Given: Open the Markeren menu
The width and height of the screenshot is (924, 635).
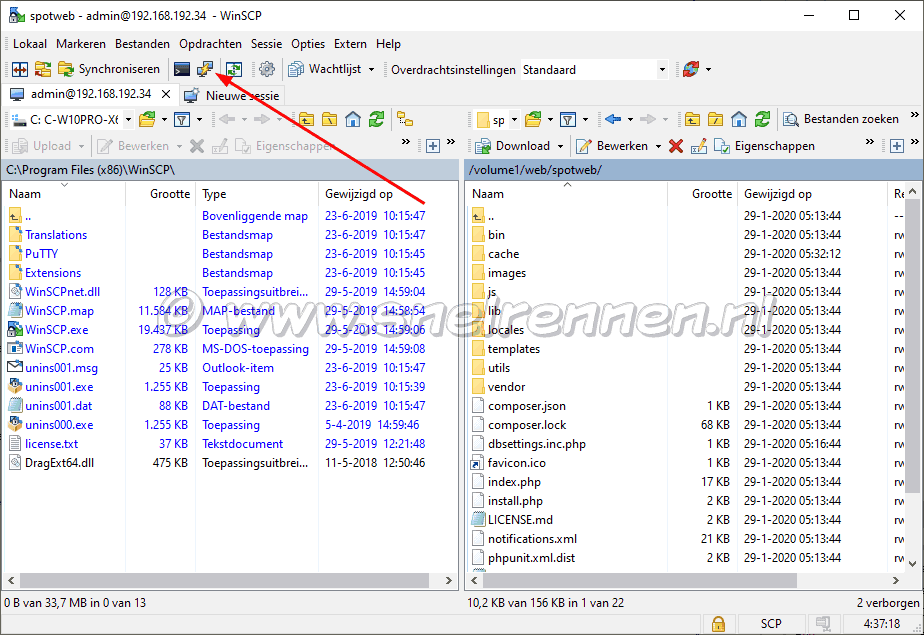Looking at the screenshot, I should (x=81, y=44).
